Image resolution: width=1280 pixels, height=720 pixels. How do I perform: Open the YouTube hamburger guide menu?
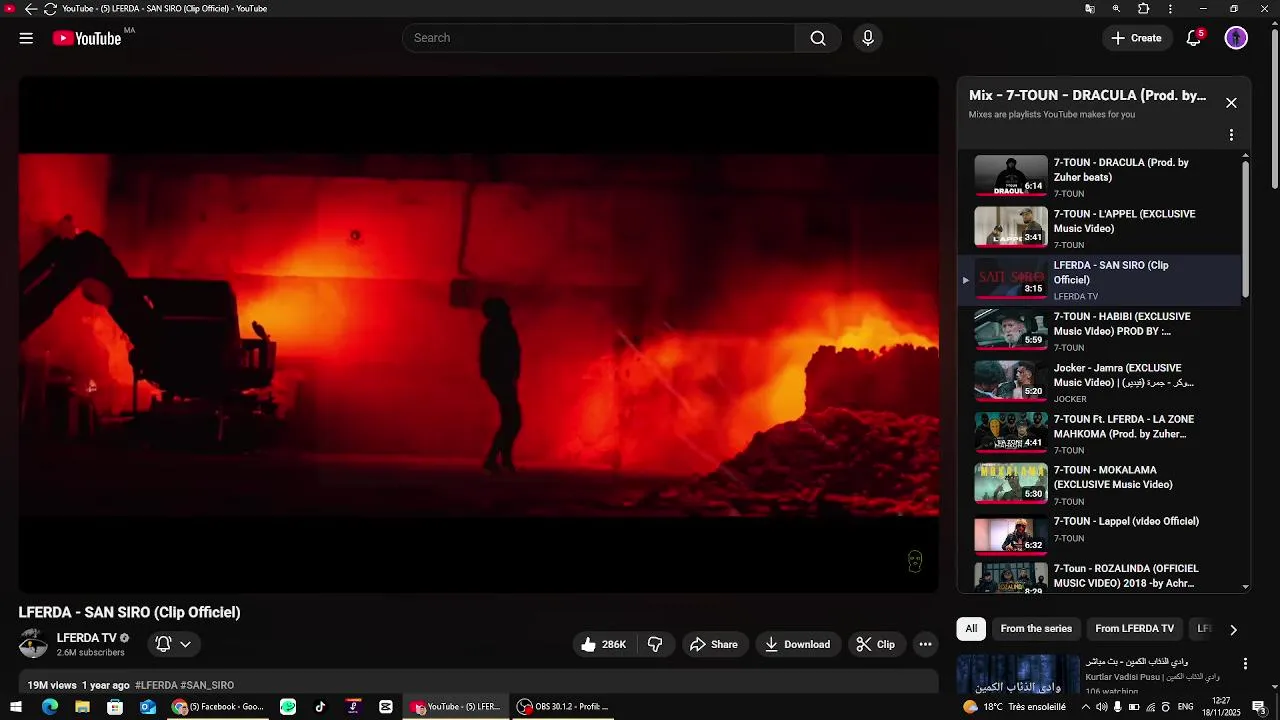pos(26,38)
